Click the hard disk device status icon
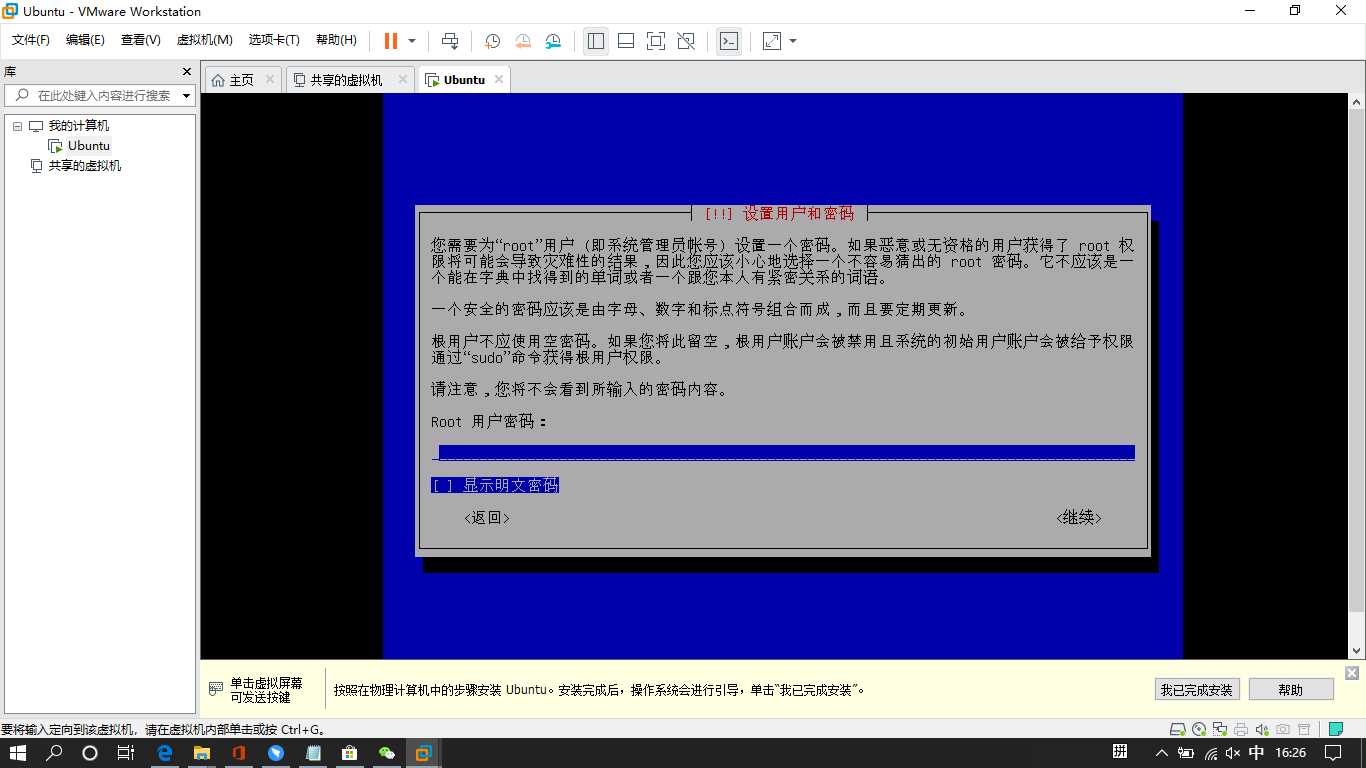Screen dimensions: 1366x768 pos(1178,729)
